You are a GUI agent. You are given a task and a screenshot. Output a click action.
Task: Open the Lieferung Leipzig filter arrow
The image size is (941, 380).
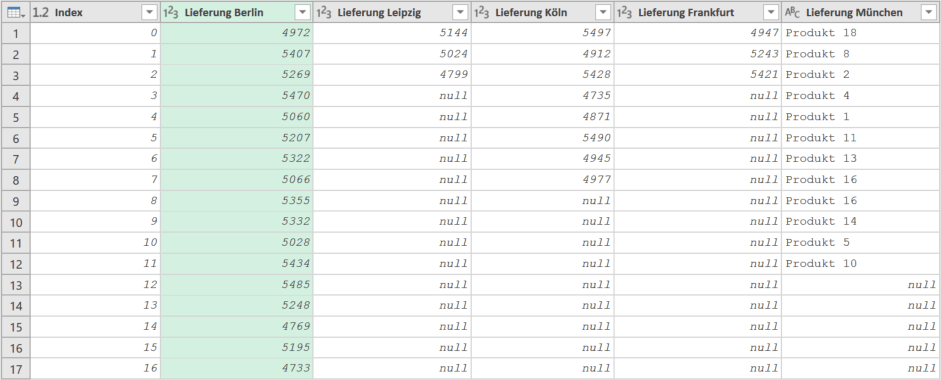click(x=460, y=13)
